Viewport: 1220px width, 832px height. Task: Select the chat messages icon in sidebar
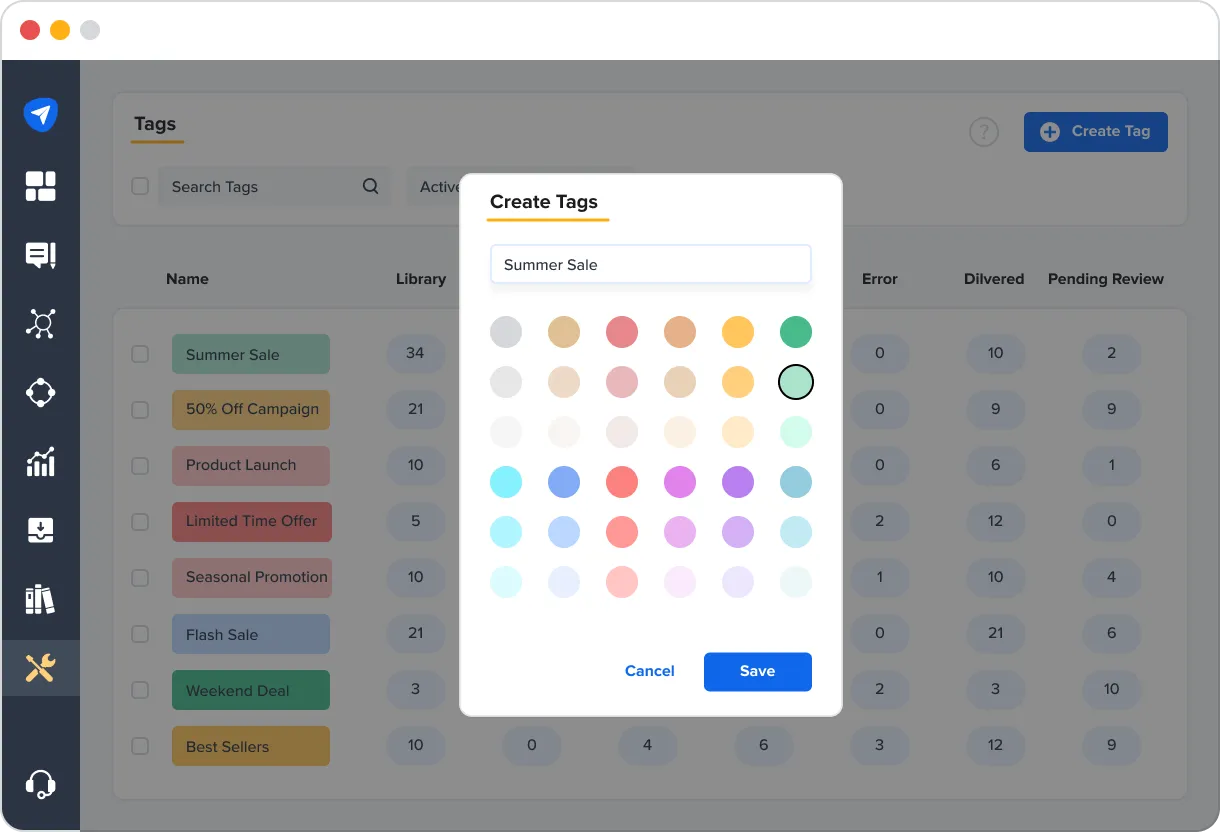pos(40,255)
